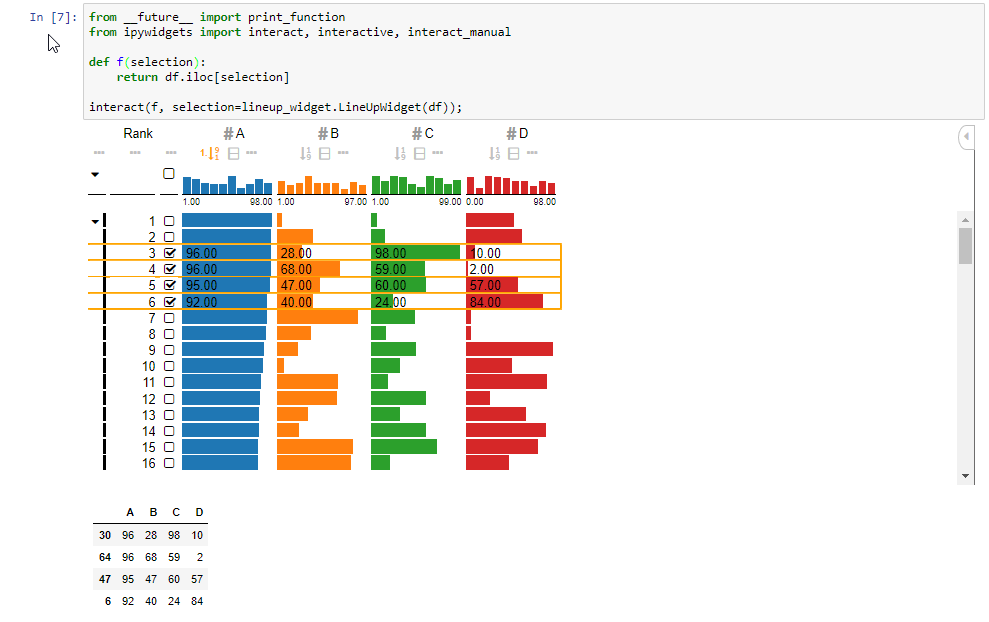The image size is (989, 622).
Task: Click group icon under column C
Action: [419, 153]
